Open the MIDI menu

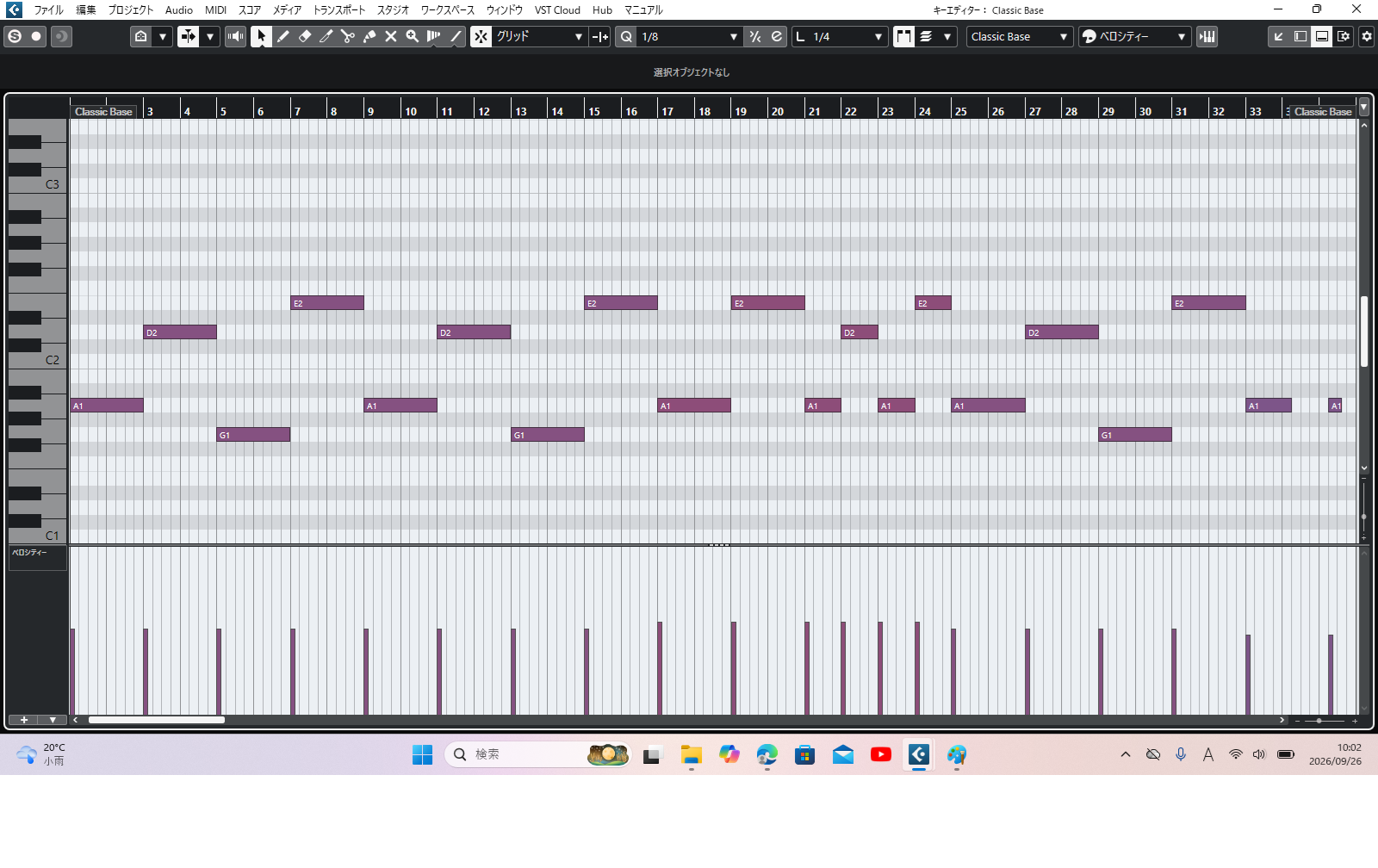pyautogui.click(x=215, y=10)
